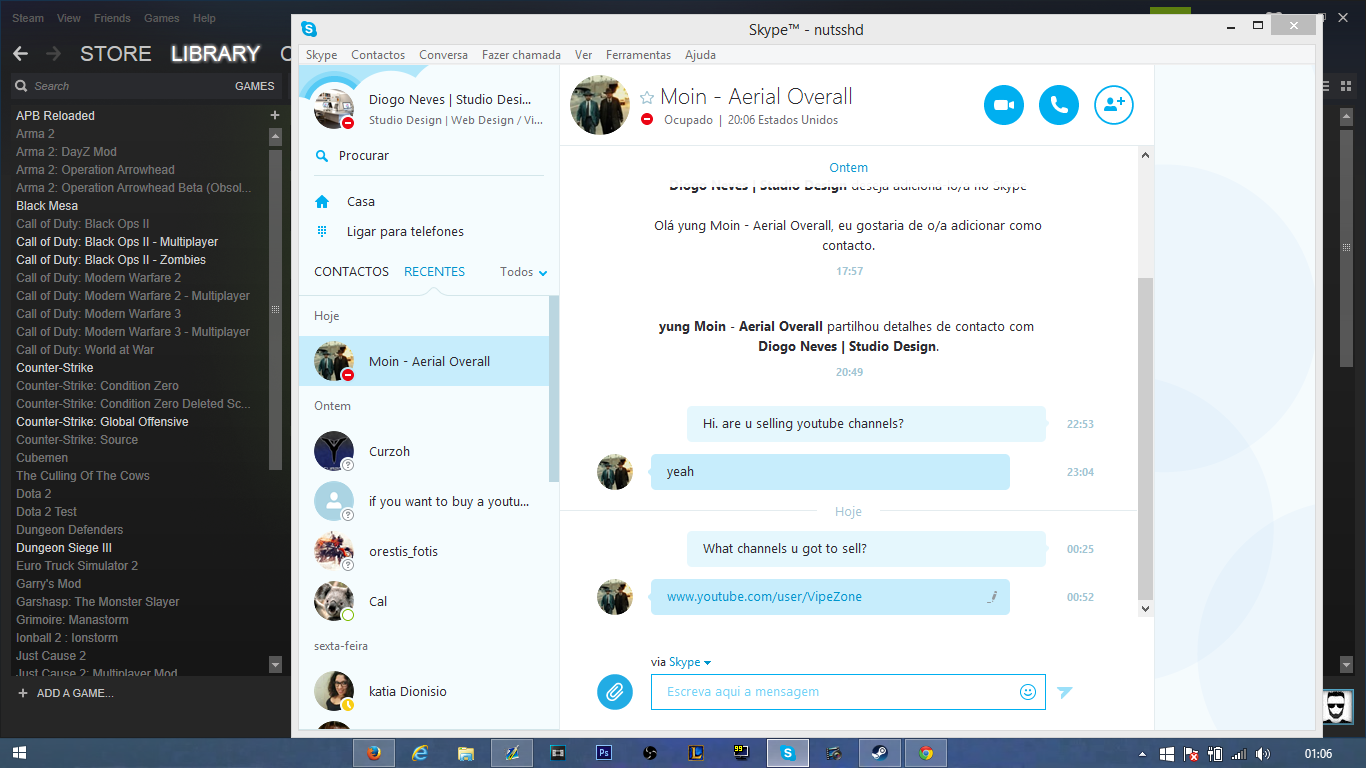This screenshot has height=768, width=1366.
Task: Click the Steam taskbar icon
Action: [880, 753]
